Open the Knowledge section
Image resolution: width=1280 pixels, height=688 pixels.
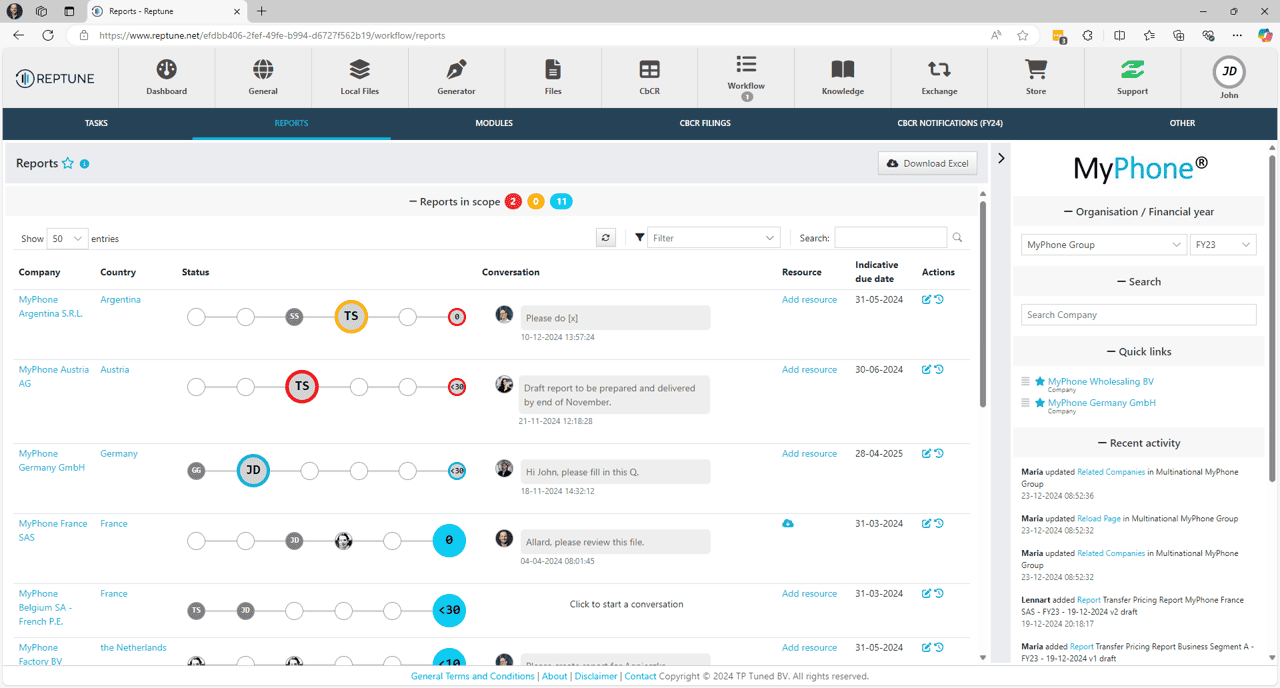842,77
